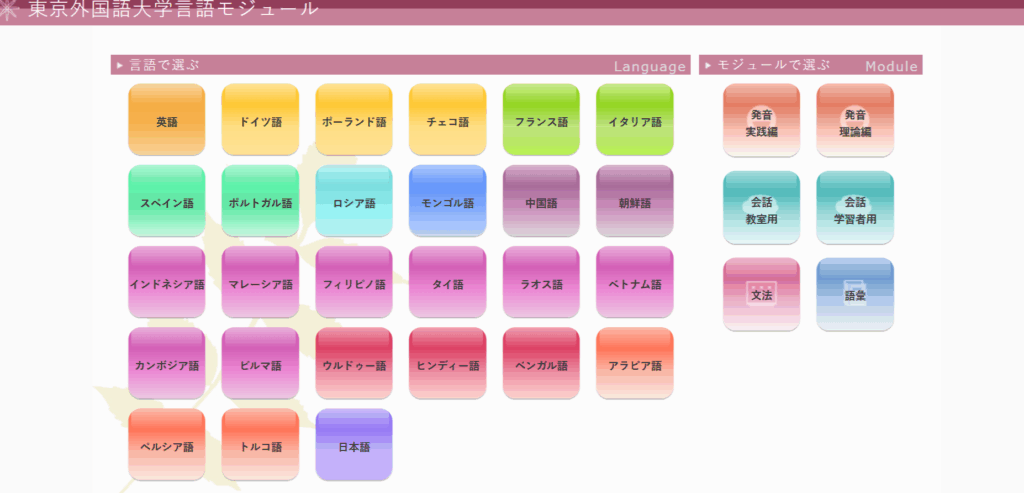This screenshot has height=493, width=1024.
Task: Select the フランス語 tile
Action: pyautogui.click(x=541, y=119)
